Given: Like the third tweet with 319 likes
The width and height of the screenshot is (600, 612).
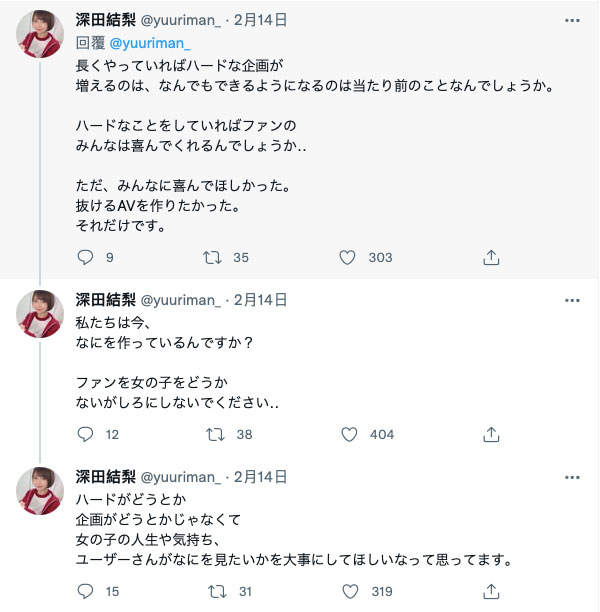Looking at the screenshot, I should [347, 591].
